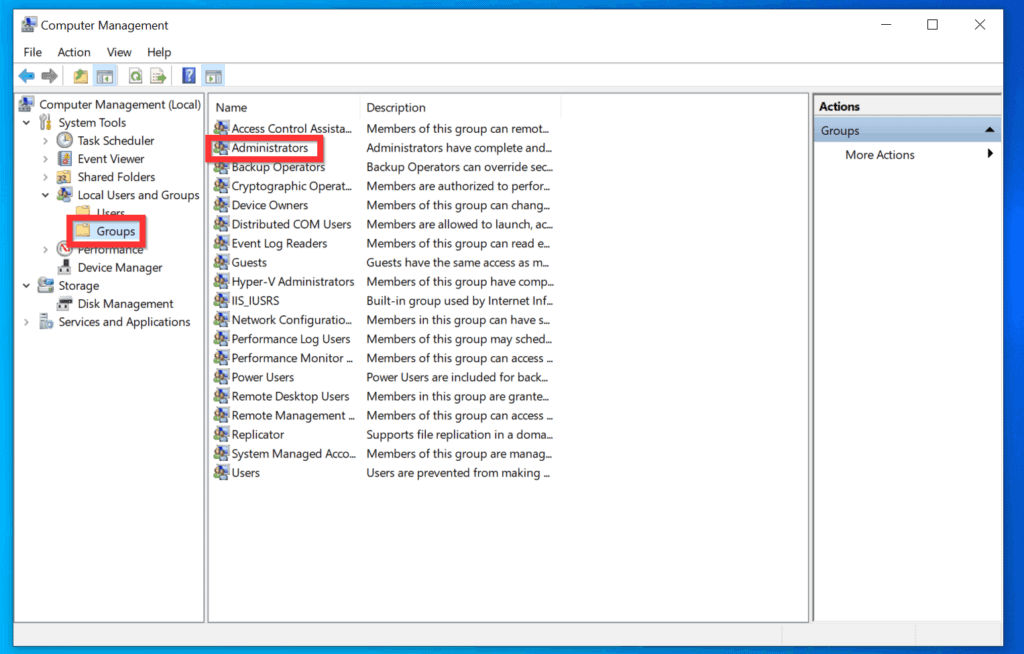
Task: Expand the Shared Folders tree node
Action: click(x=45, y=177)
